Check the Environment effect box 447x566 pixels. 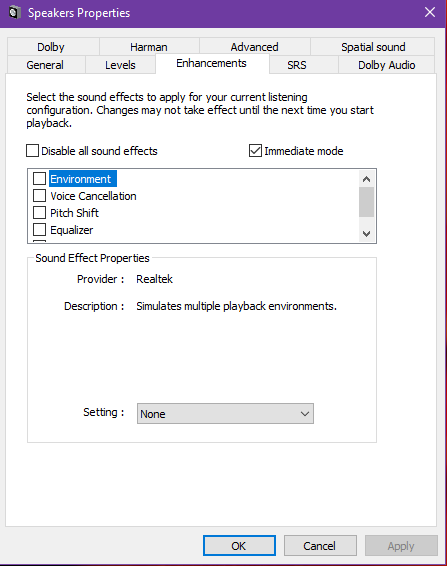click(39, 178)
